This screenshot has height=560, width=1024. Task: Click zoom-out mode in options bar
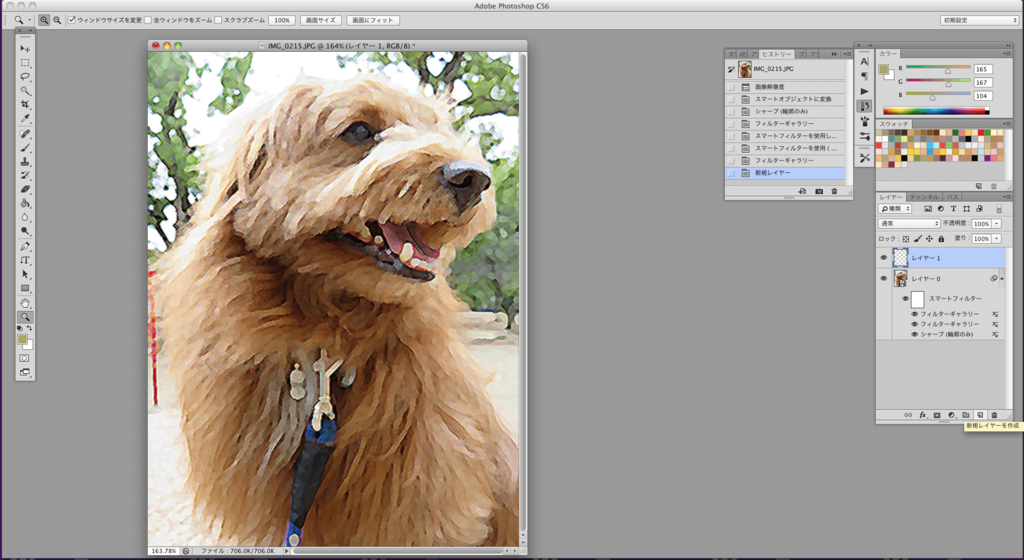tap(57, 20)
